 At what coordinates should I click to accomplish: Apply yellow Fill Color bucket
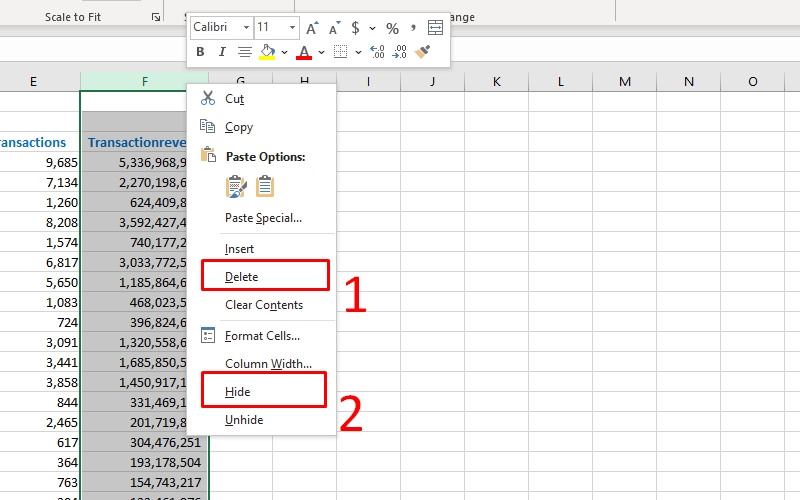coord(267,52)
